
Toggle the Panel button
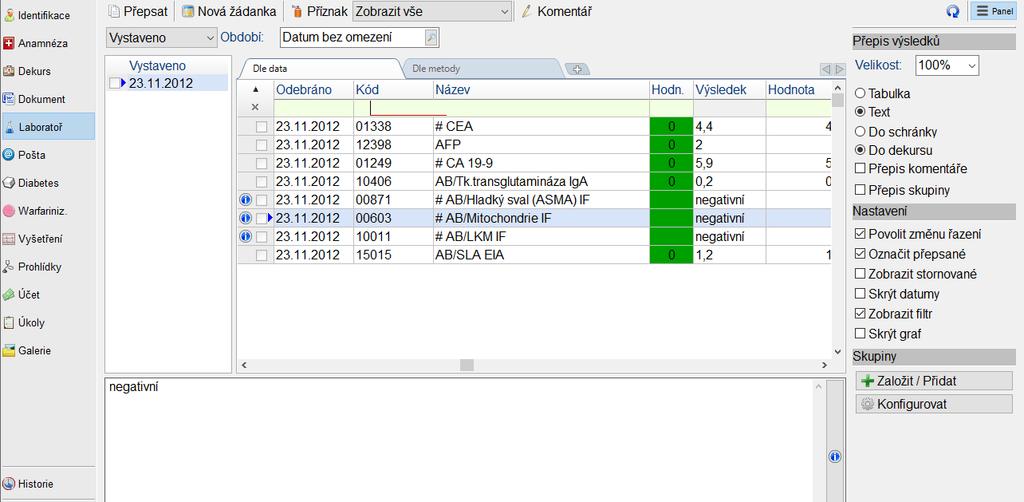coord(993,11)
